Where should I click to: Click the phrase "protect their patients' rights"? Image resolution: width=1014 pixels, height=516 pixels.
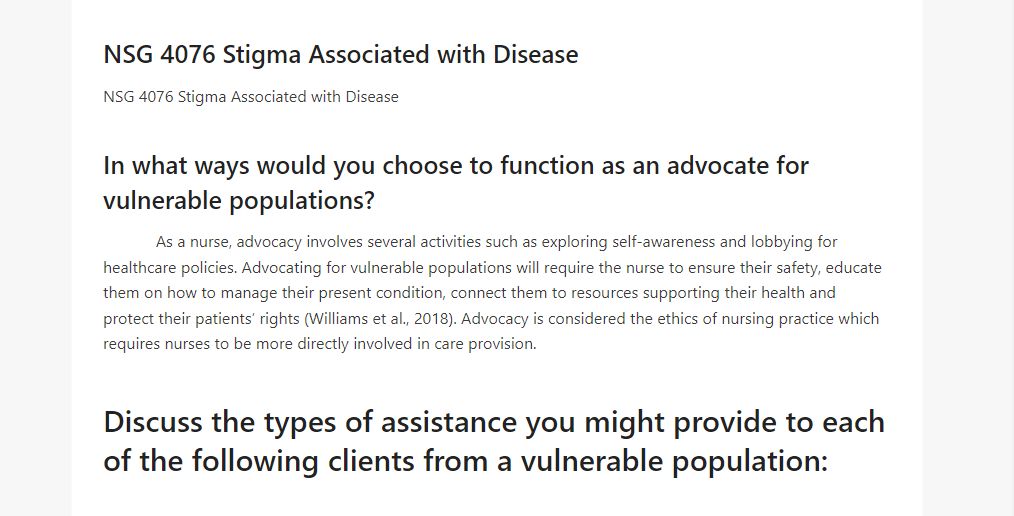201,319
